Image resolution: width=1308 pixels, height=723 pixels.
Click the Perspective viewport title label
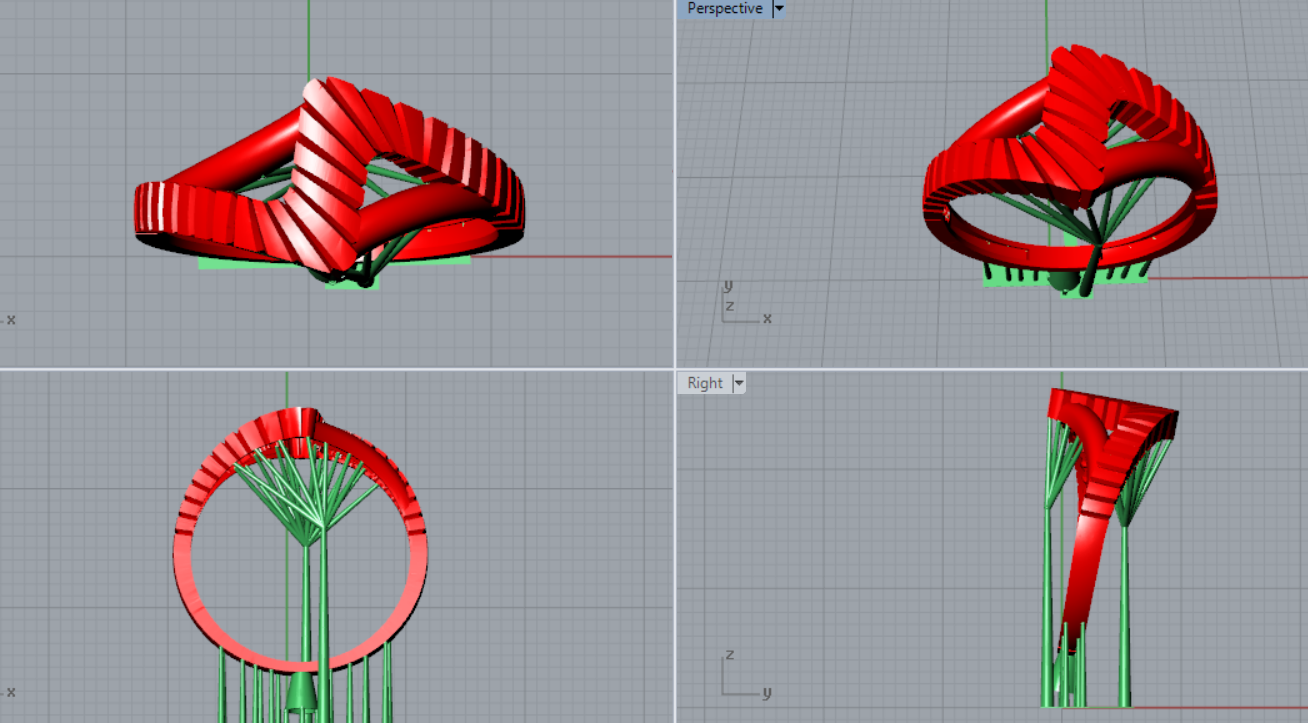(x=724, y=9)
